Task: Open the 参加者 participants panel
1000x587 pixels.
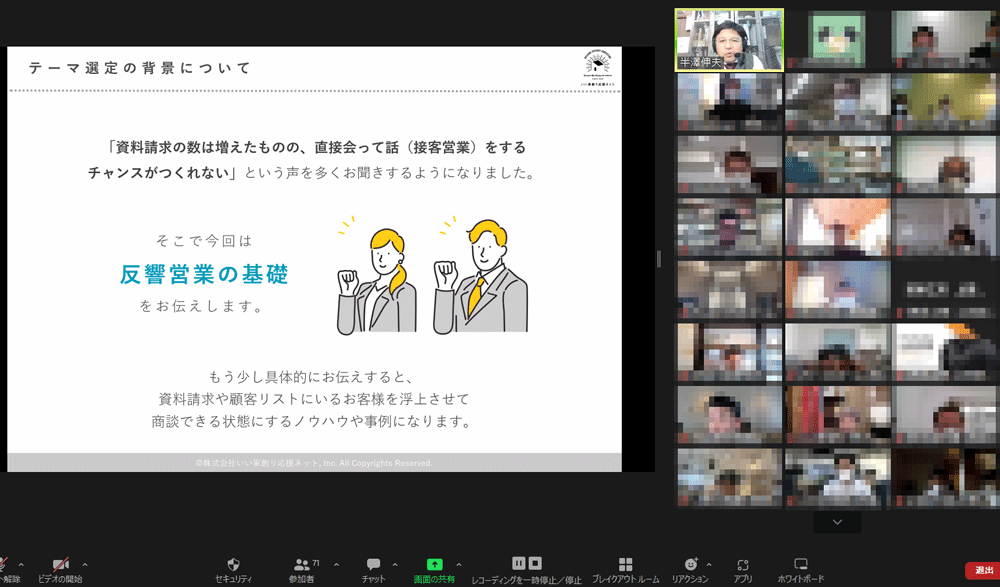Action: coord(301,565)
